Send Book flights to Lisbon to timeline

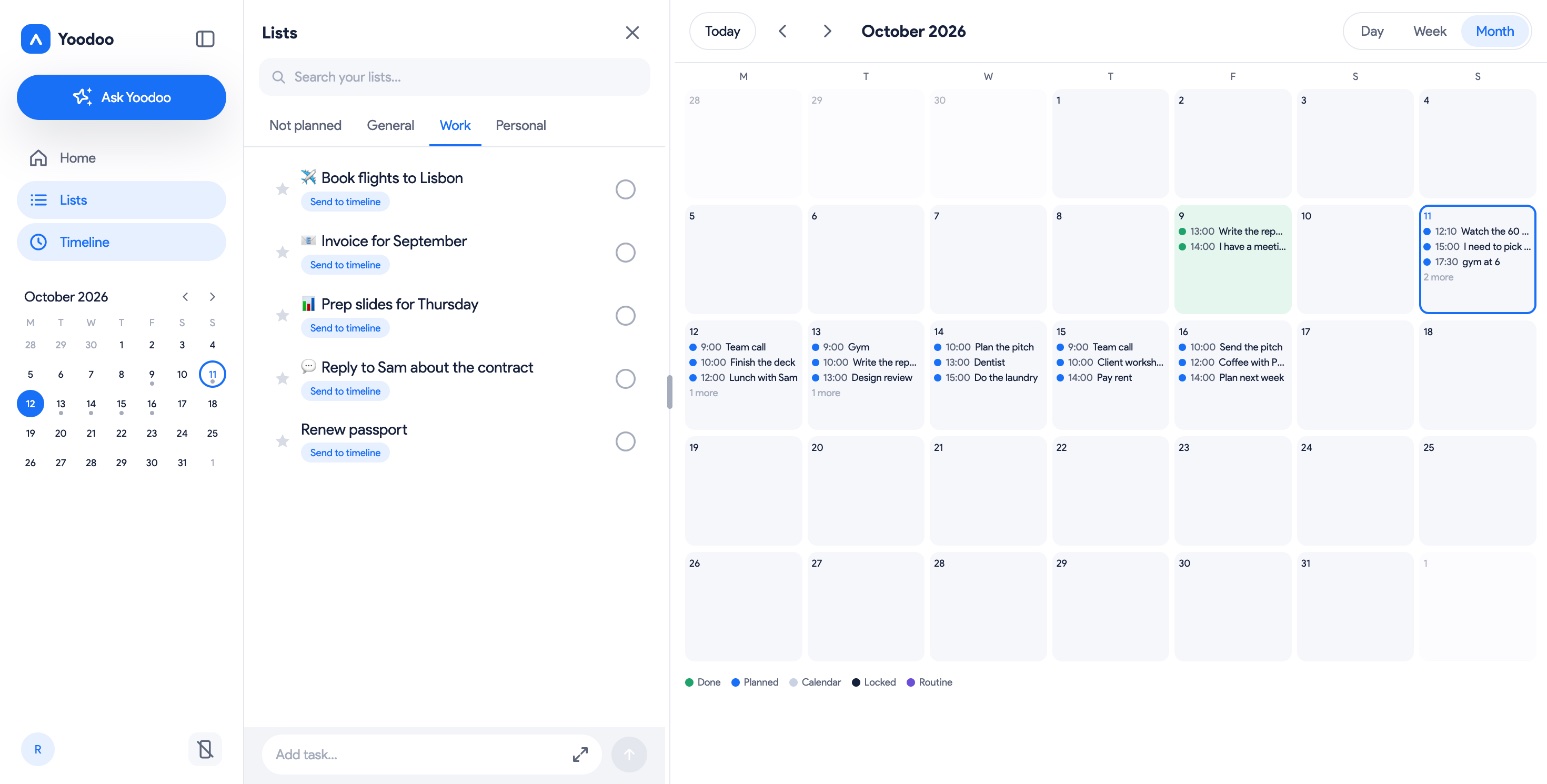[x=345, y=202]
